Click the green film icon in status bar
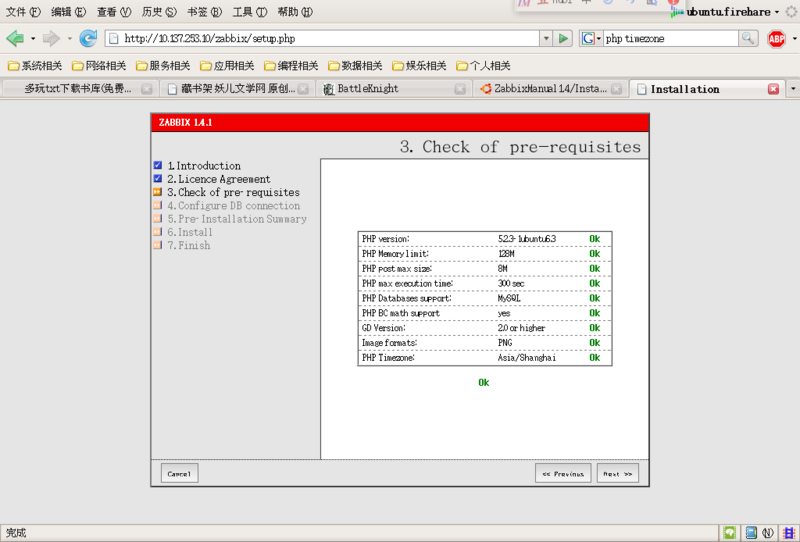The image size is (800, 542). click(x=730, y=533)
